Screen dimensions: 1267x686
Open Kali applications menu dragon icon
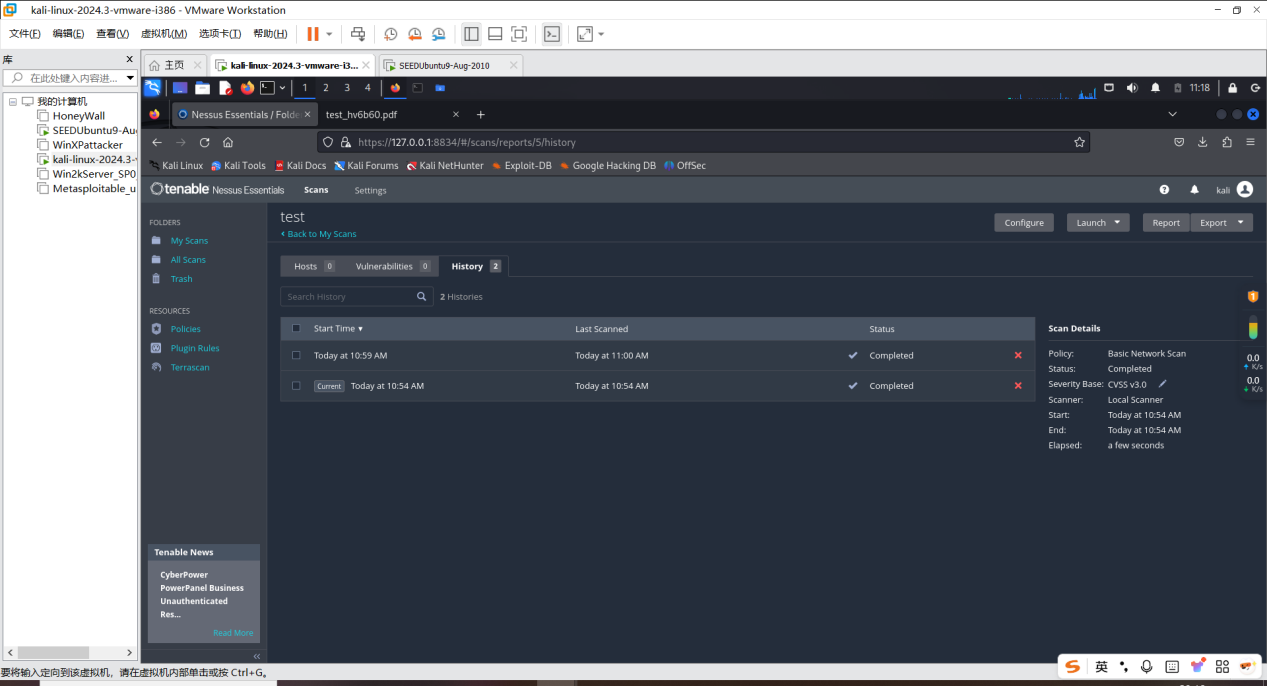coord(153,88)
